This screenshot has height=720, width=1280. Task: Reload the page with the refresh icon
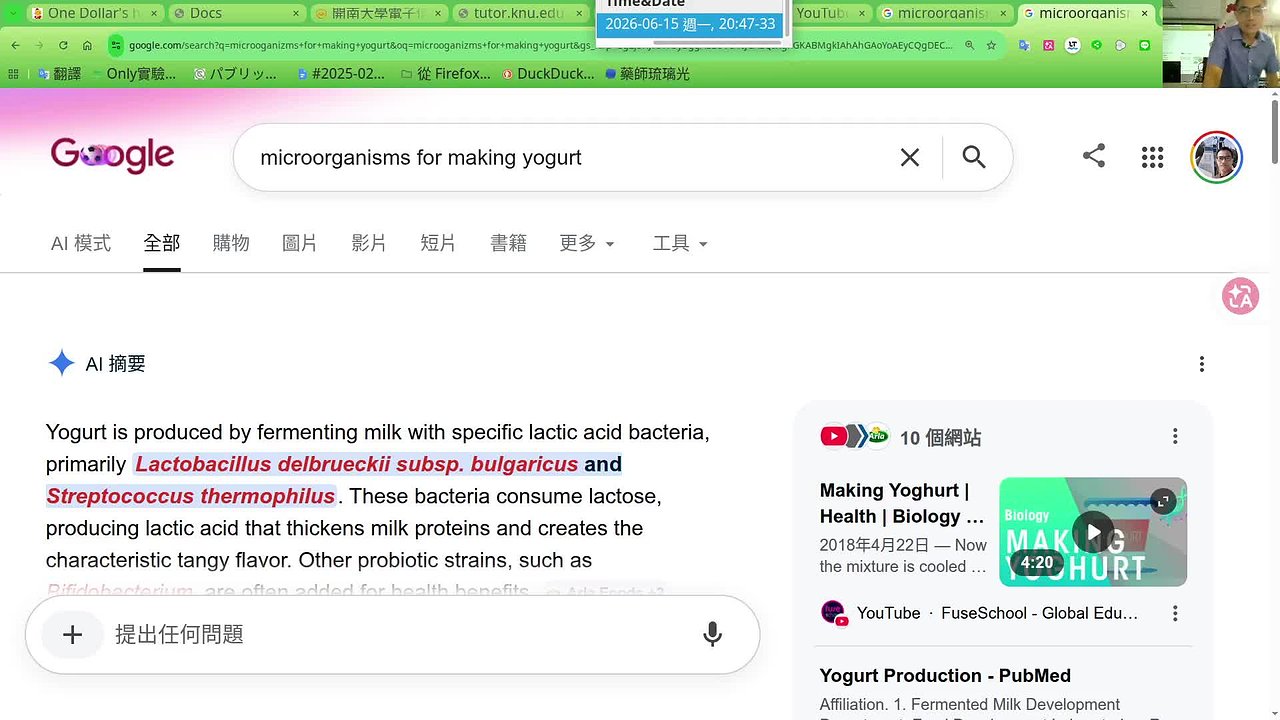coord(63,45)
